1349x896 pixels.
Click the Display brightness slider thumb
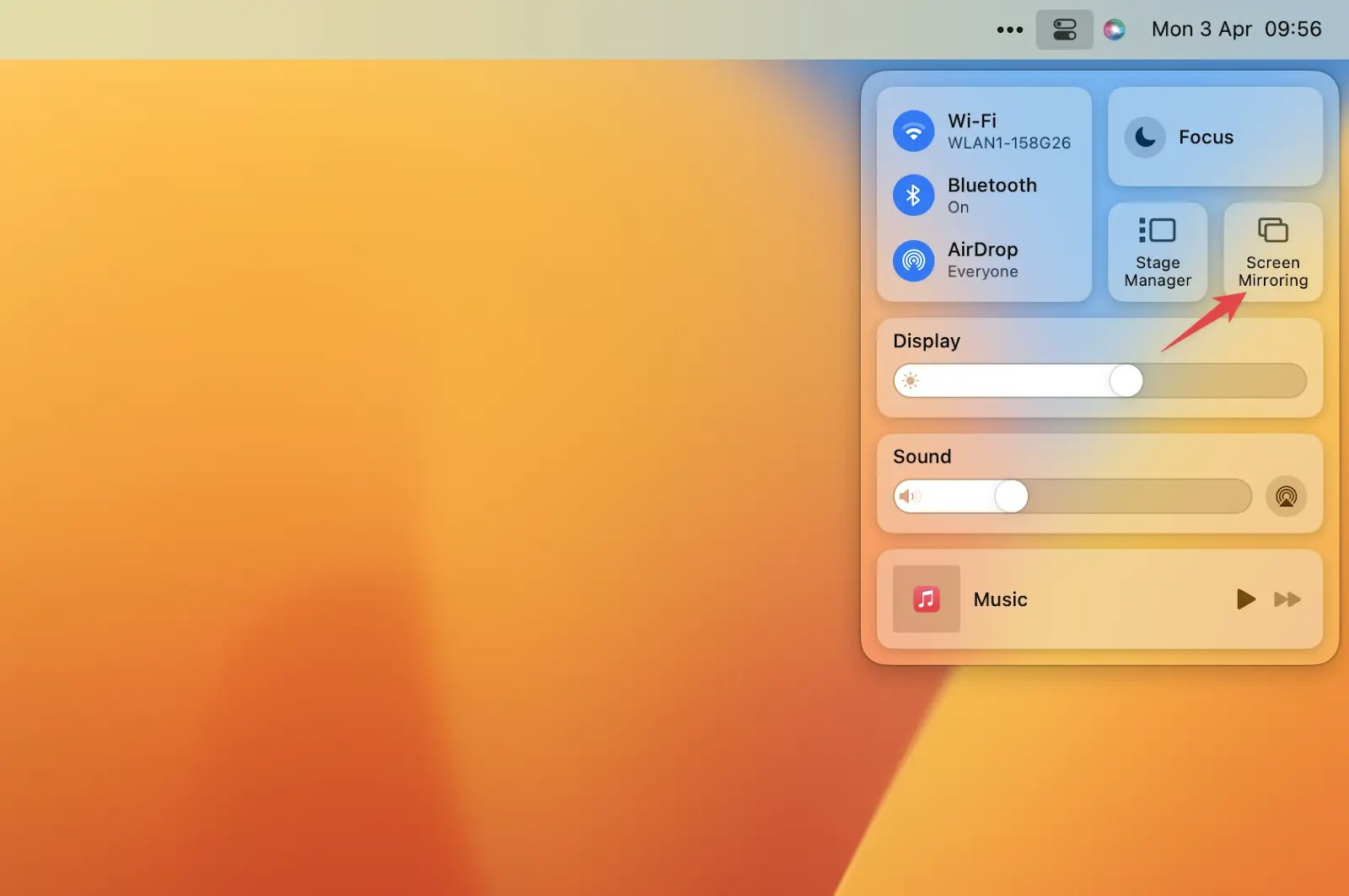[x=1126, y=381]
